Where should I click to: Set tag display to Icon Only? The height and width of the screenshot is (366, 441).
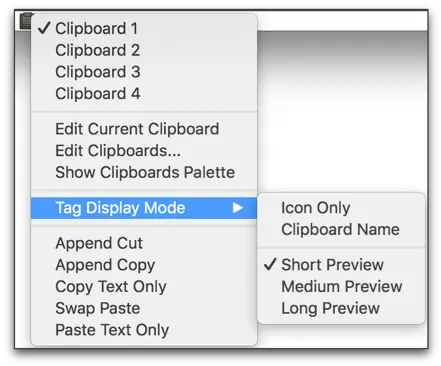[341, 208]
